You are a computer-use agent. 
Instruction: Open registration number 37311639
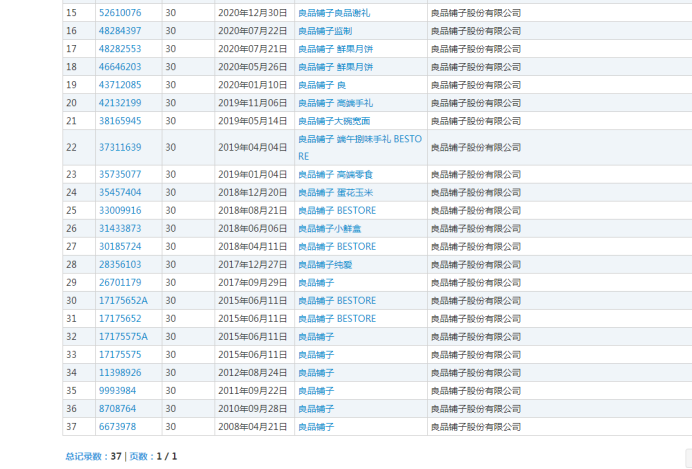120,147
